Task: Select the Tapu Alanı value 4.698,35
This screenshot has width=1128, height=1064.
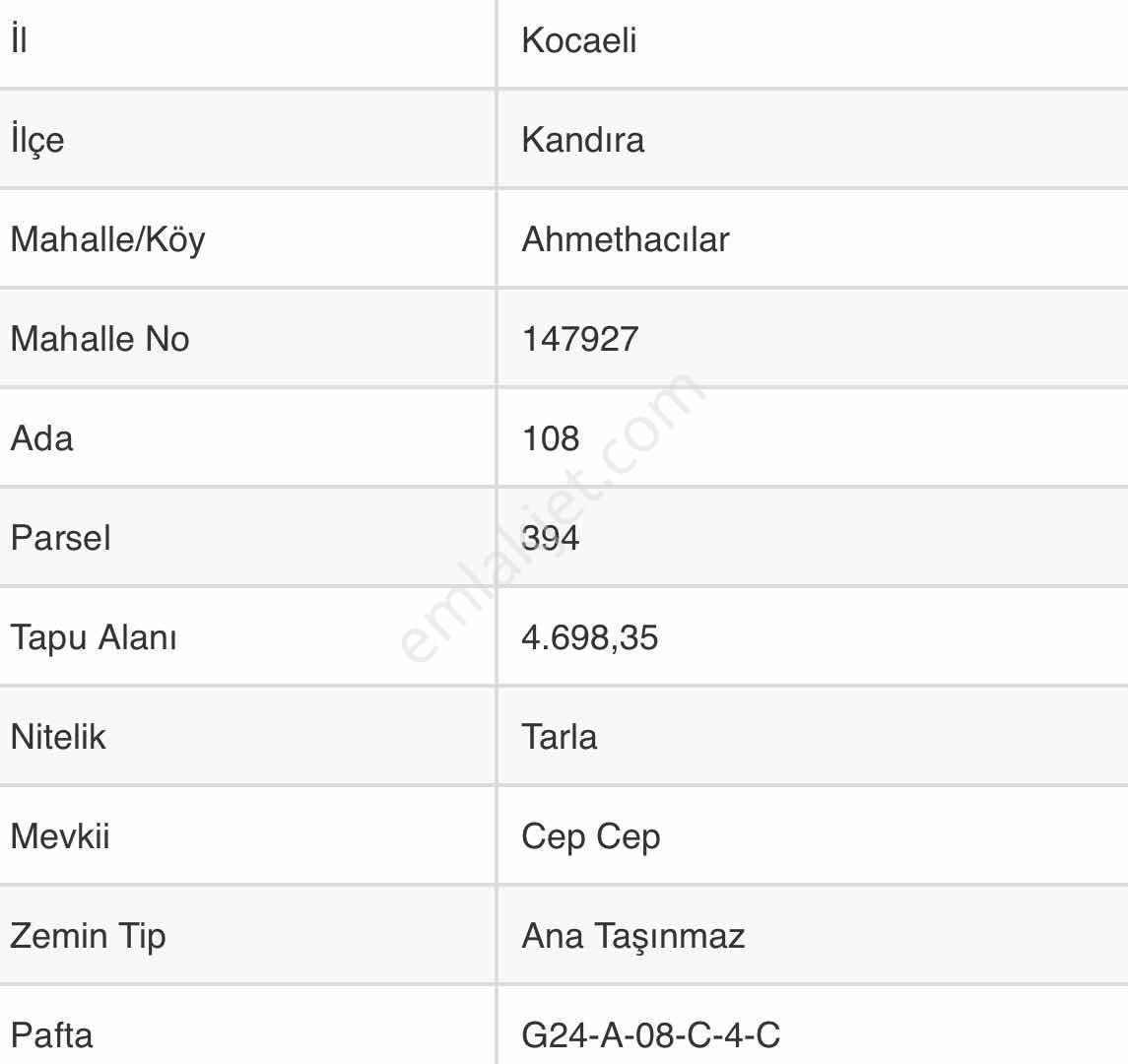Action: (x=590, y=638)
